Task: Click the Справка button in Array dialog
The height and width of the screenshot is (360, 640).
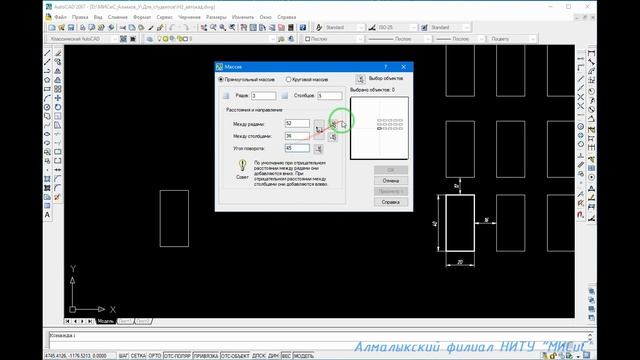Action: click(x=391, y=202)
